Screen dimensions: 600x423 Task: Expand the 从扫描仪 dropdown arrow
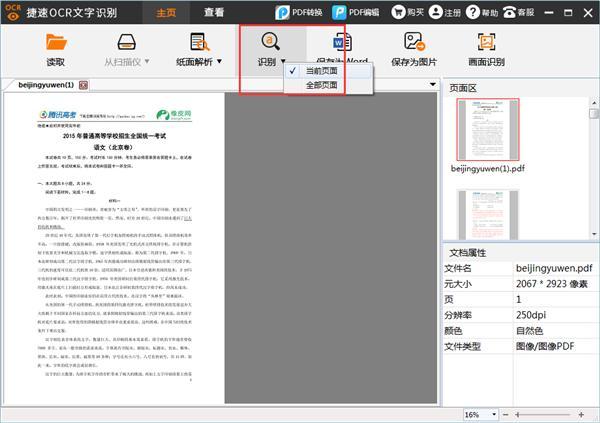coord(147,61)
